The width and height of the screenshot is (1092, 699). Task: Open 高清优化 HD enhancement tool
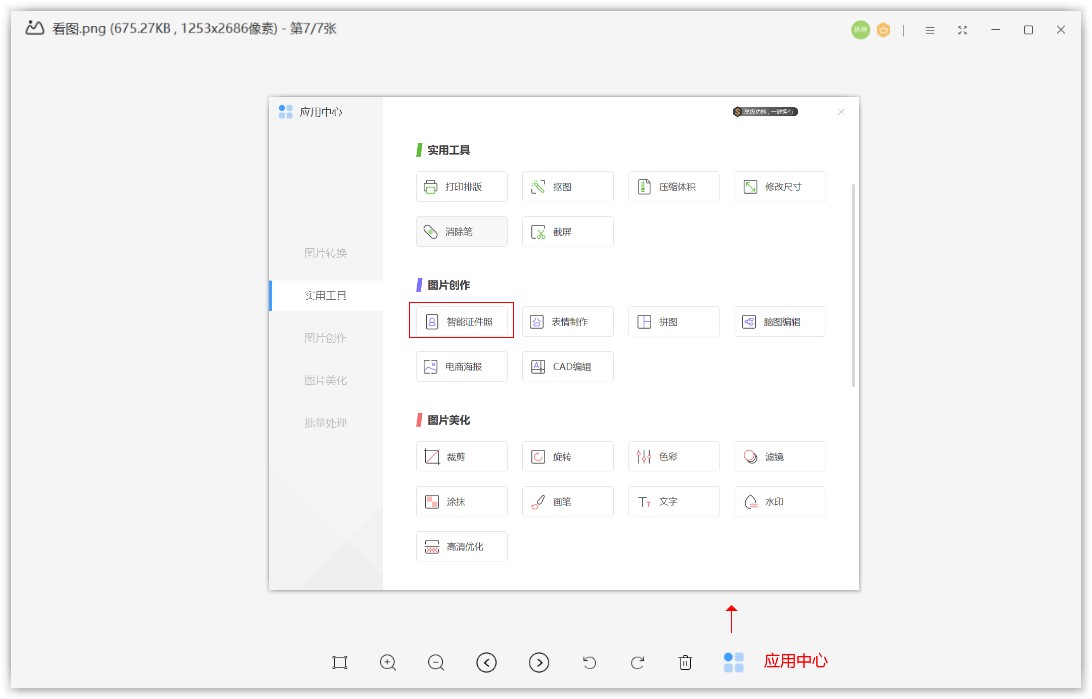(x=462, y=546)
